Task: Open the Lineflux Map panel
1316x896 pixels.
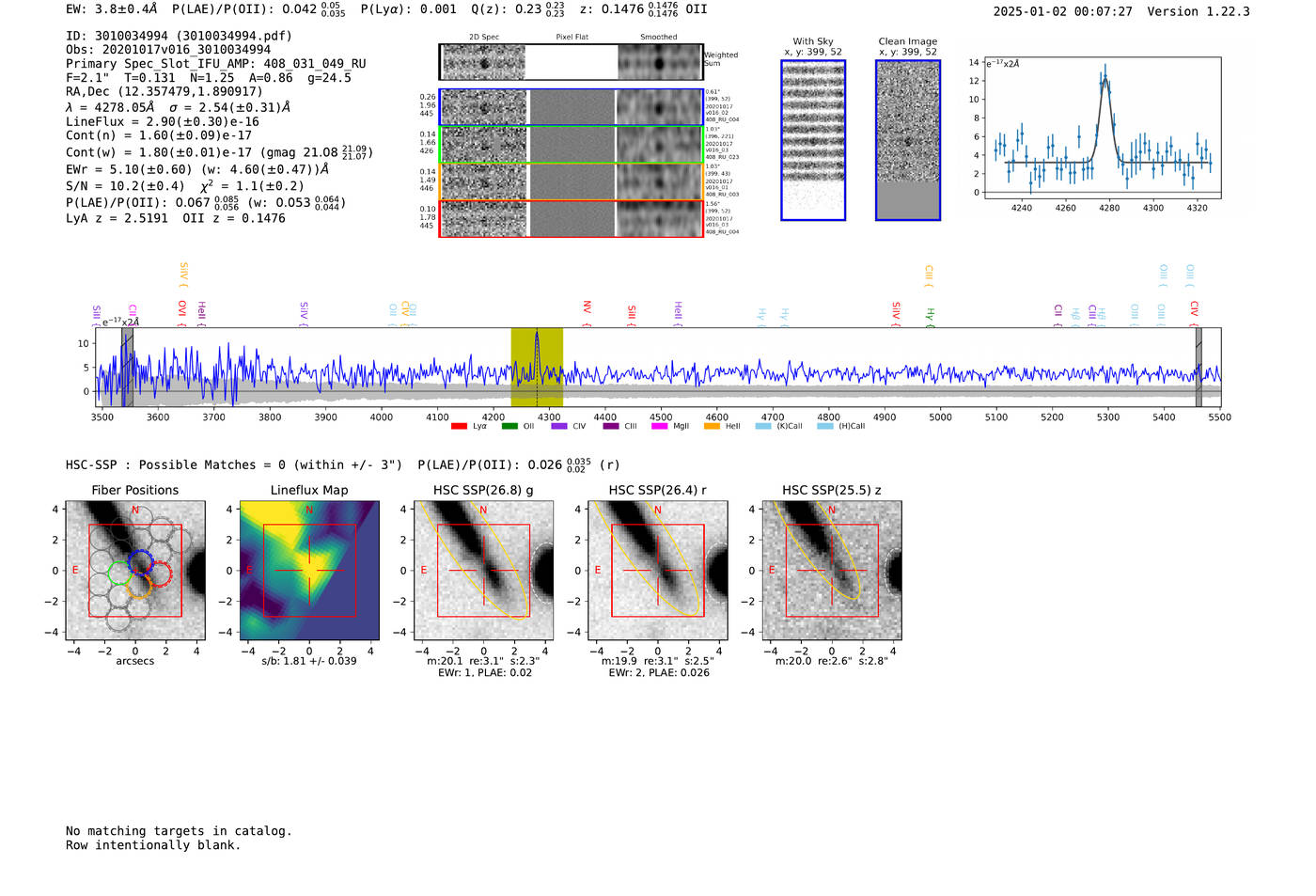Action: pos(309,571)
